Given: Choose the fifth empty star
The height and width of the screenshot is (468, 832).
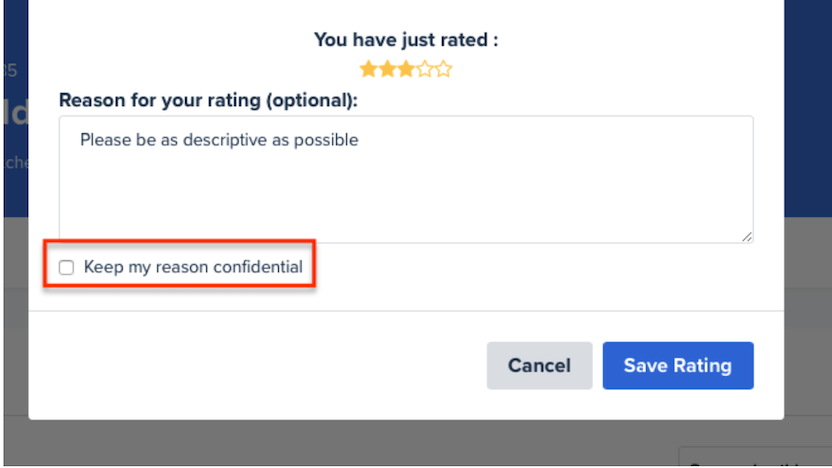Looking at the screenshot, I should 443,69.
